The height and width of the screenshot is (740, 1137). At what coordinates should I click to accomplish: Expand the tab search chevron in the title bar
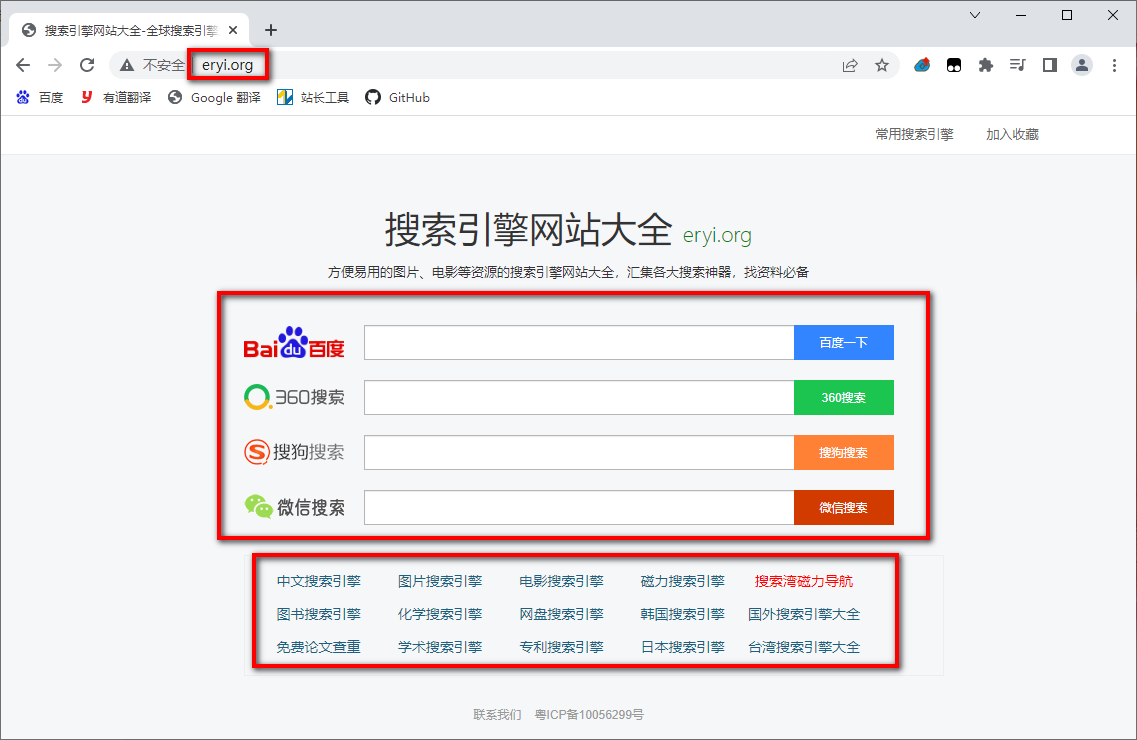click(x=975, y=14)
